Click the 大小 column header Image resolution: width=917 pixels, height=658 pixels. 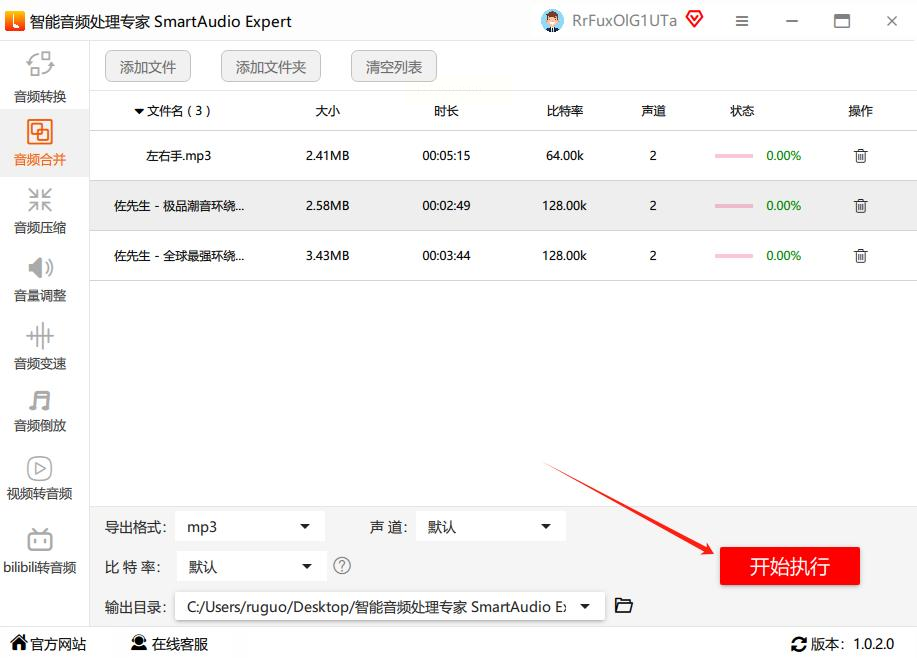coord(328,111)
